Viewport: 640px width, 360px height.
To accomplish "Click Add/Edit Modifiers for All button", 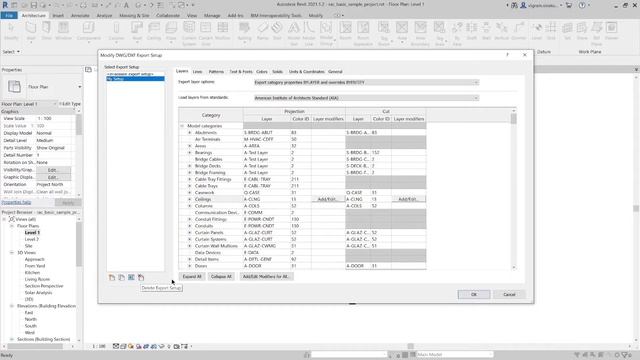I will pos(266,277).
